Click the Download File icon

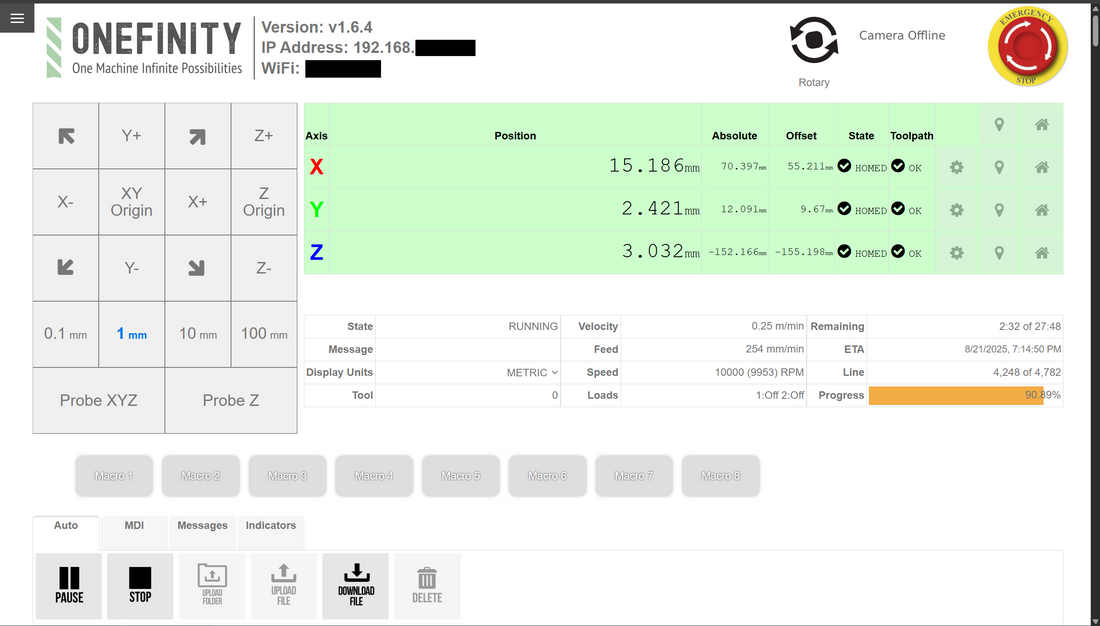pos(355,585)
